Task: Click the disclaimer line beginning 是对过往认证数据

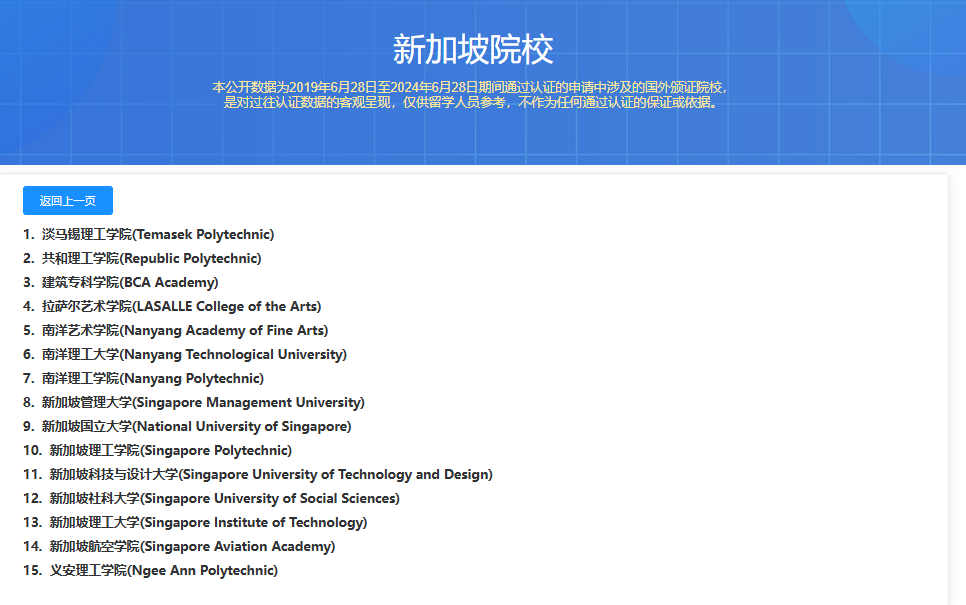Action: [x=471, y=103]
